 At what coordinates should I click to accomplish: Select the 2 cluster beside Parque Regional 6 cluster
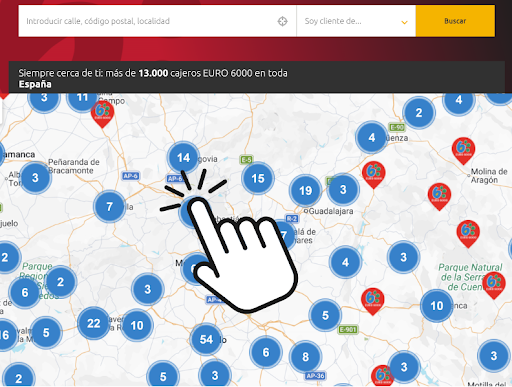[x=60, y=282]
